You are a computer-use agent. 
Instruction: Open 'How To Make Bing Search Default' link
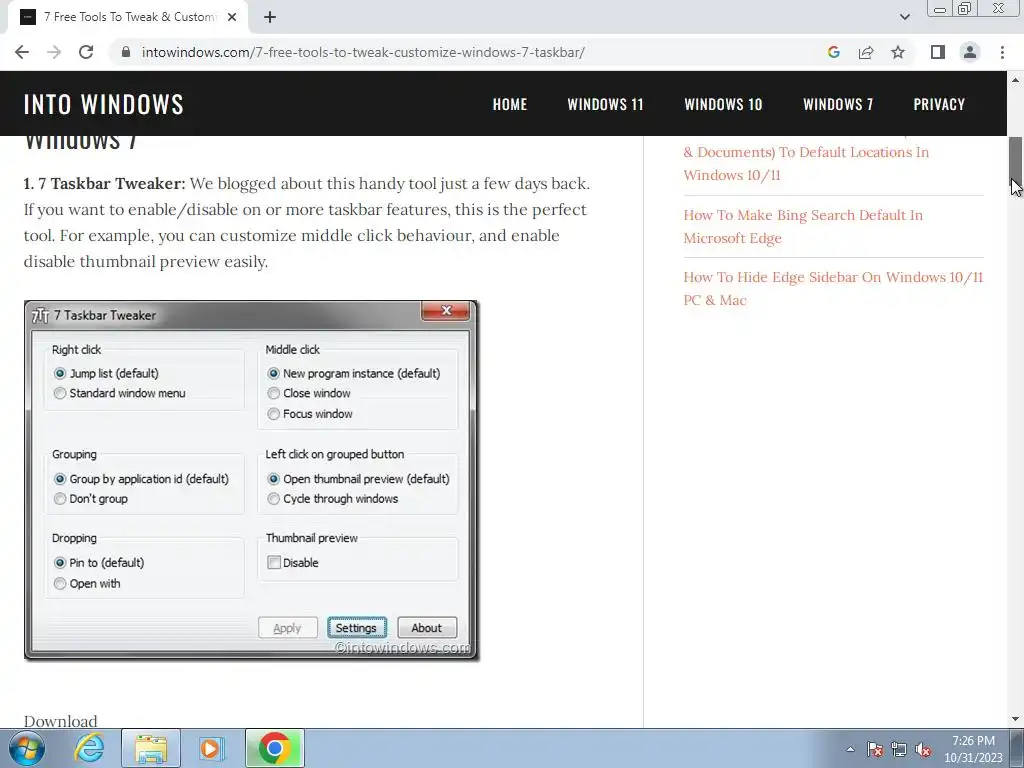(803, 227)
